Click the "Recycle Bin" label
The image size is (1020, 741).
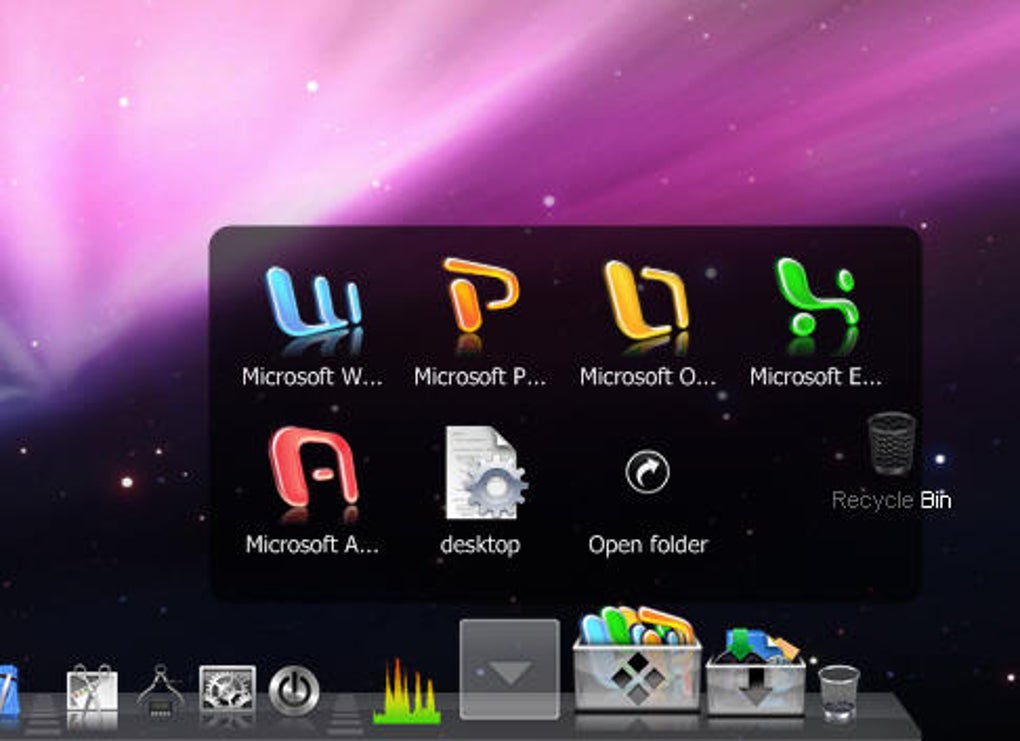[x=892, y=500]
